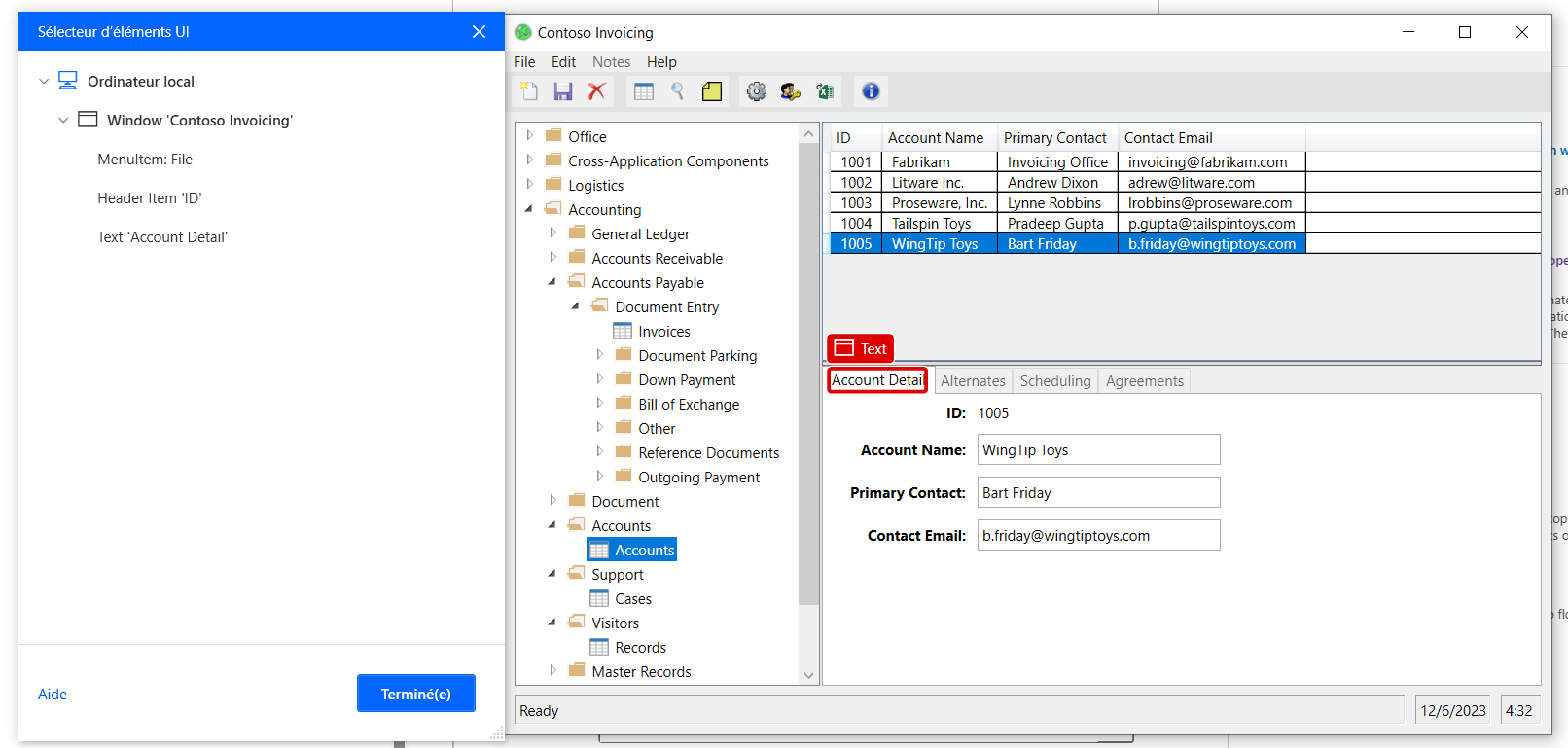
Task: Collapse the Accounting tree node
Action: point(529,208)
